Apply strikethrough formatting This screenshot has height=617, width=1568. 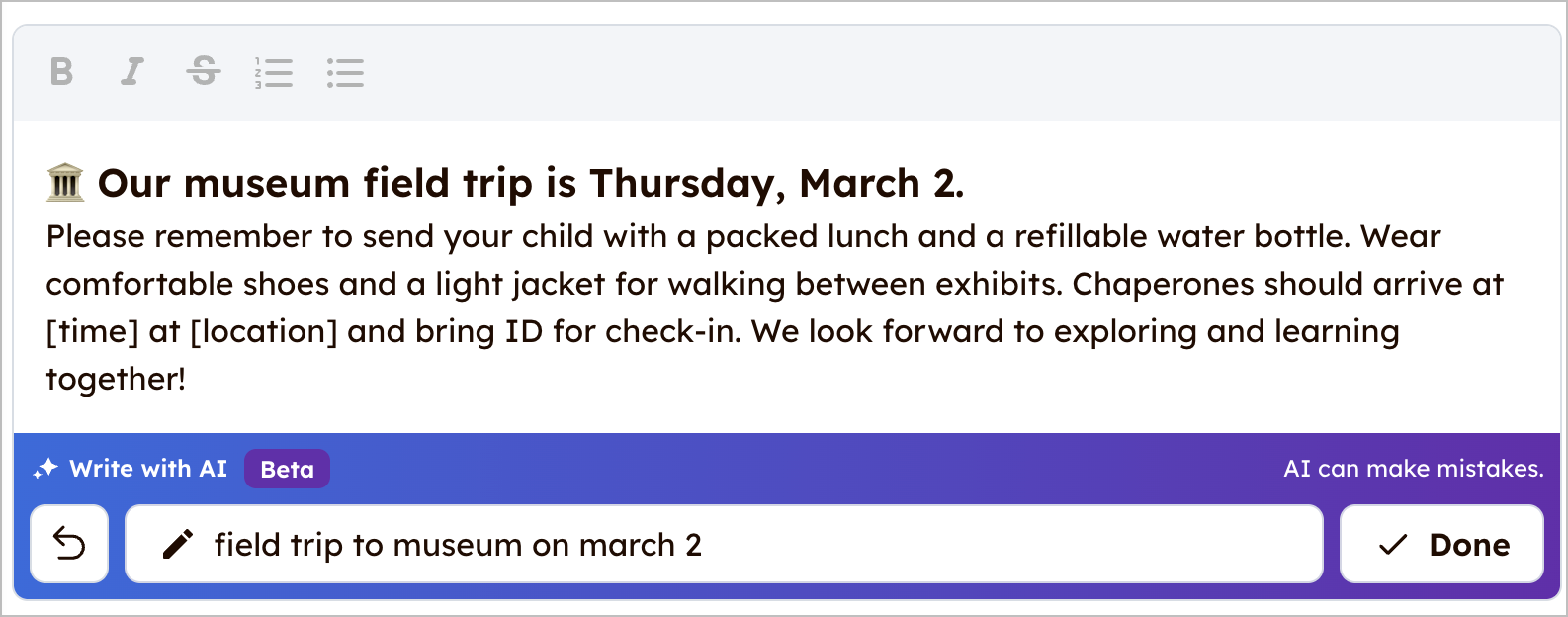click(x=204, y=72)
